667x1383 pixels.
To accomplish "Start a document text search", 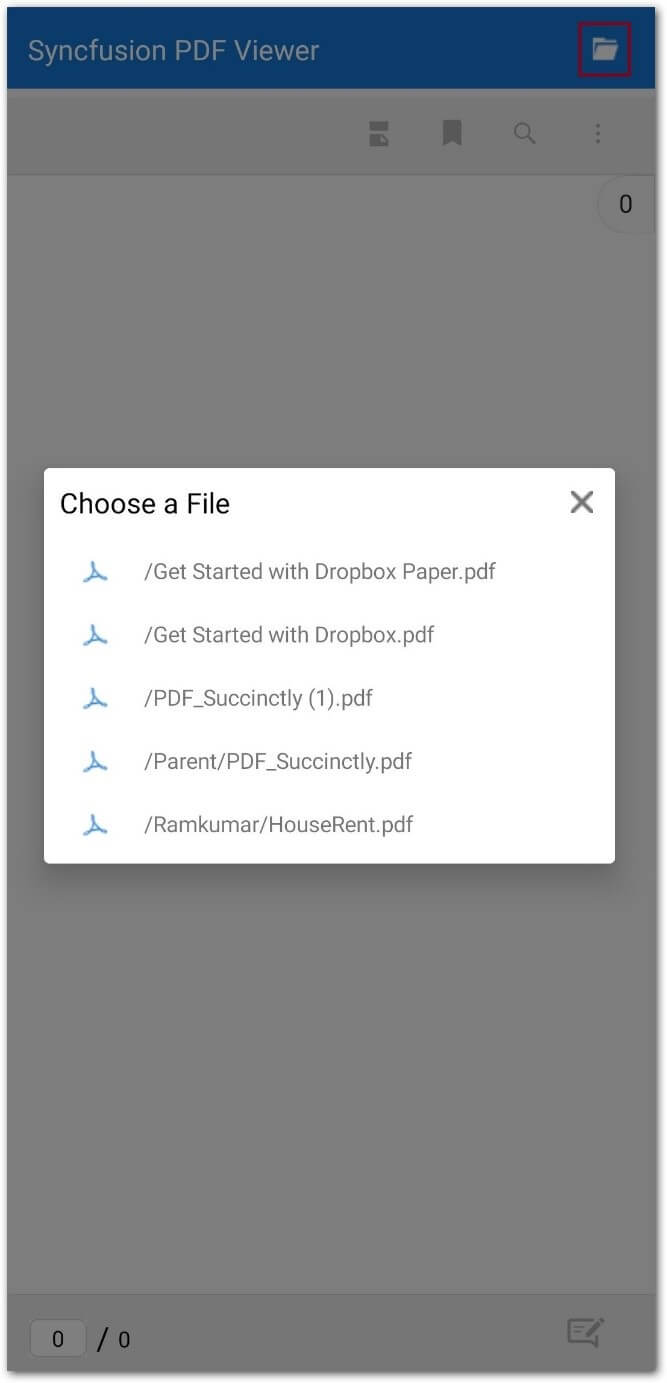I will (524, 133).
